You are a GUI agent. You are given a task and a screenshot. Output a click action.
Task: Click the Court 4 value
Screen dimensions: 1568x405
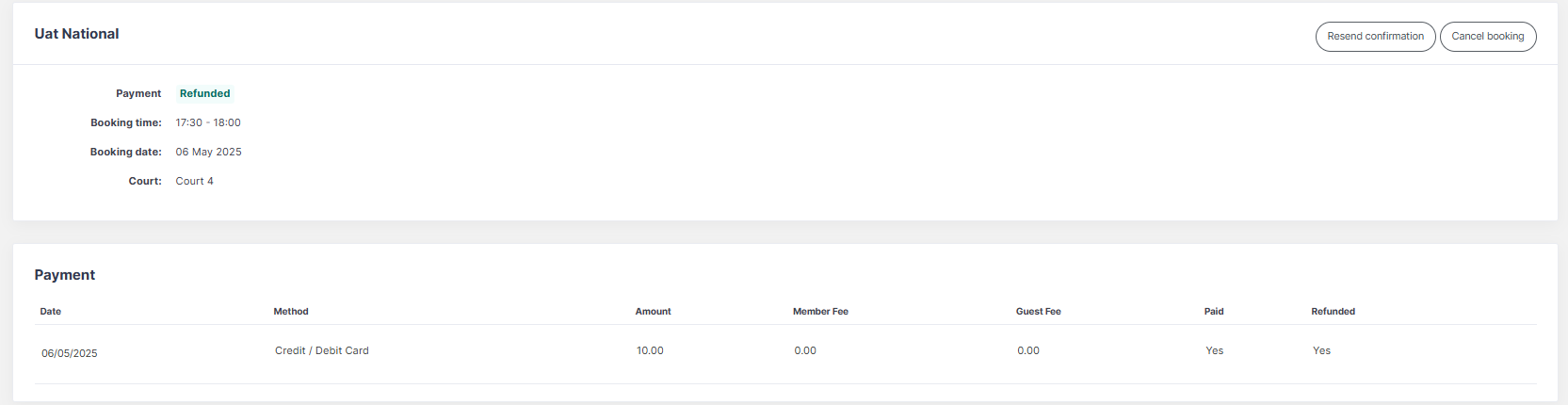coord(194,181)
